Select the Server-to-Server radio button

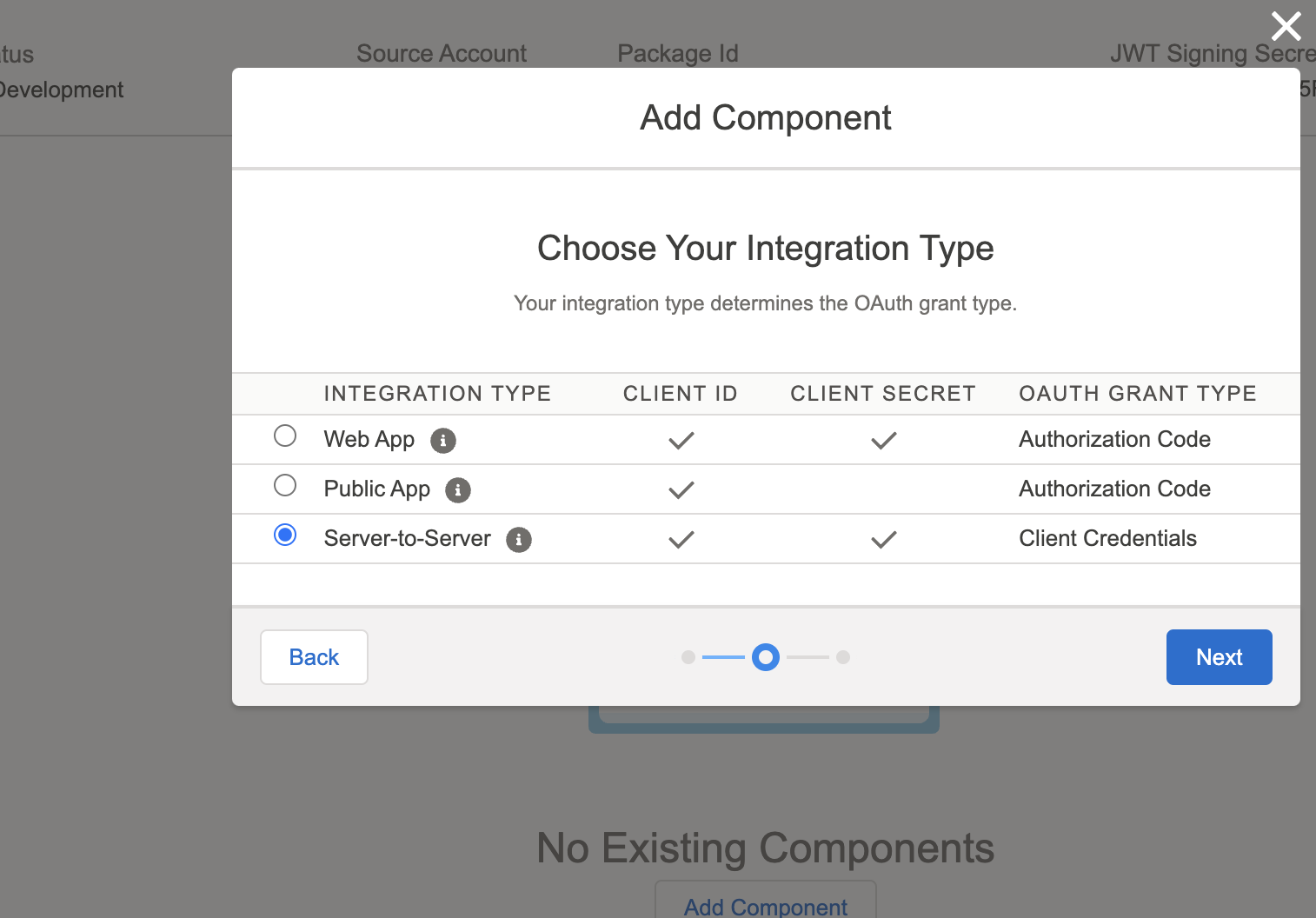point(285,535)
